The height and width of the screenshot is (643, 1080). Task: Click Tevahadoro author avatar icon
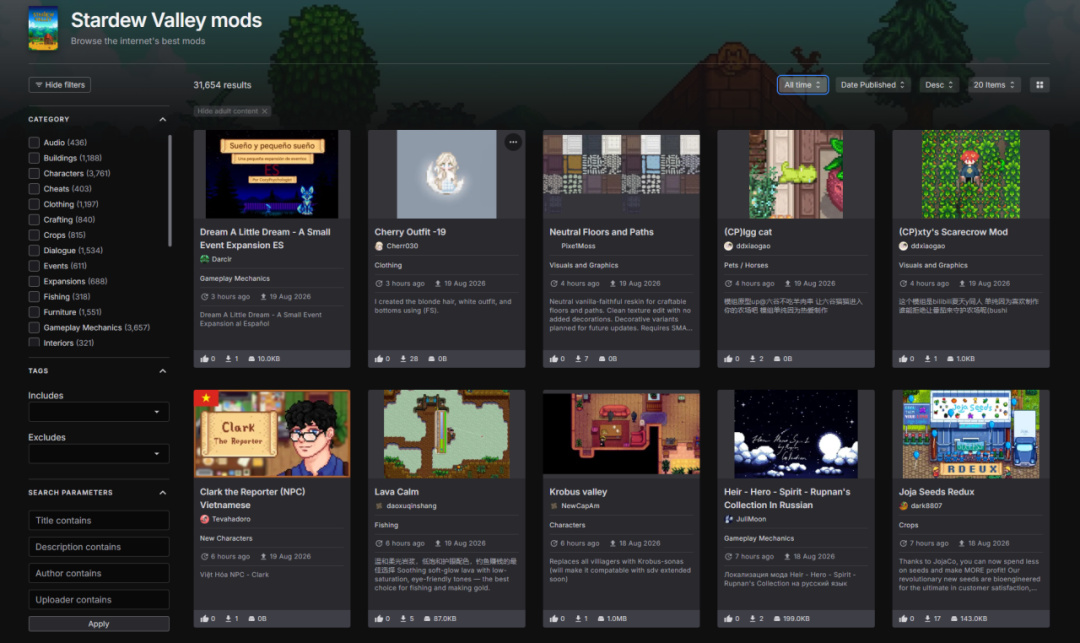pyautogui.click(x=205, y=519)
